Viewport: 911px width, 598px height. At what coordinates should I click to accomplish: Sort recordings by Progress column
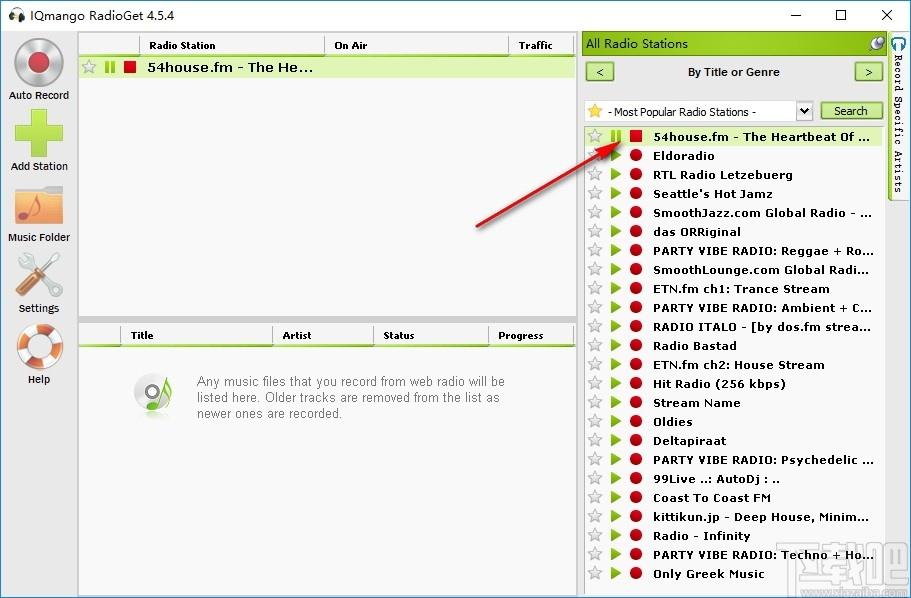[x=531, y=335]
